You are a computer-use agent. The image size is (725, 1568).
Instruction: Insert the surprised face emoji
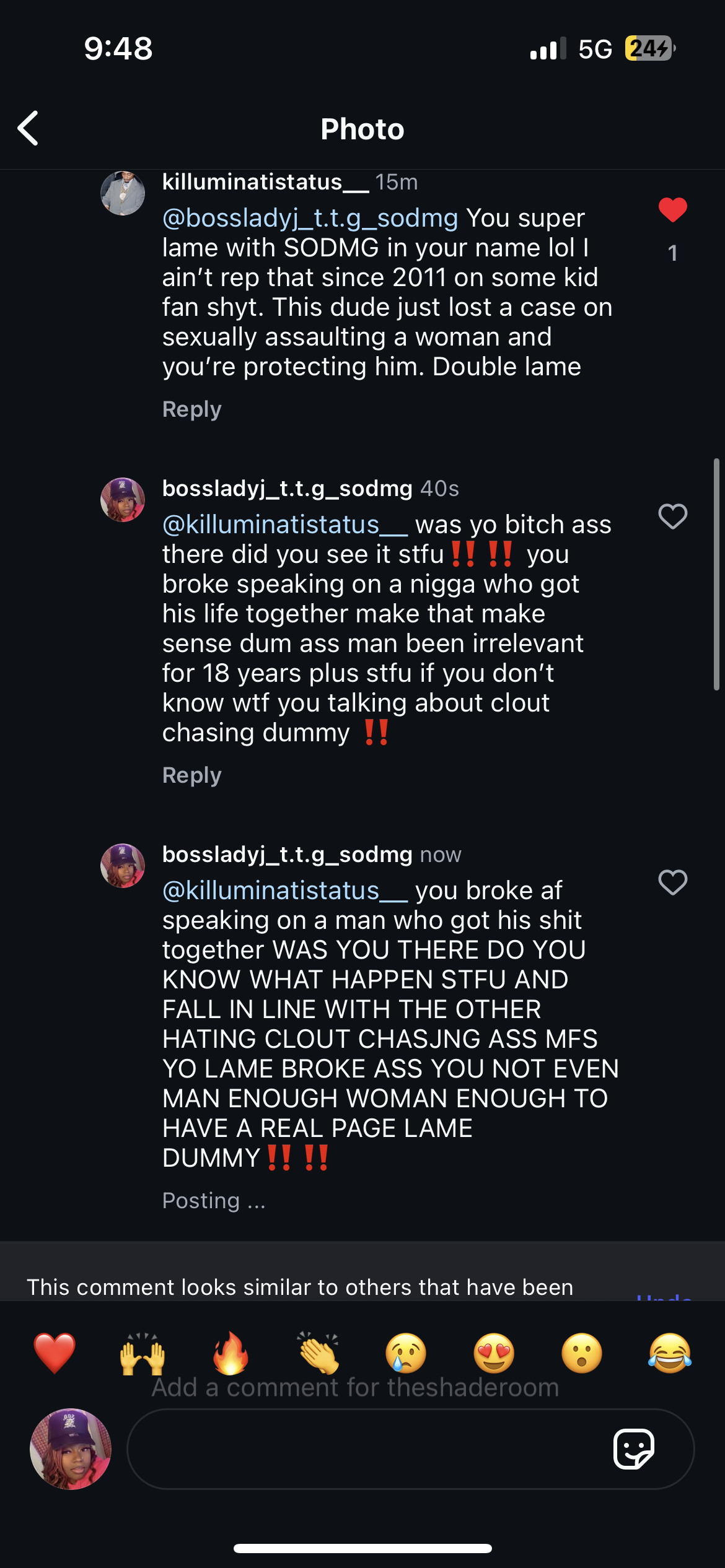tap(582, 1352)
